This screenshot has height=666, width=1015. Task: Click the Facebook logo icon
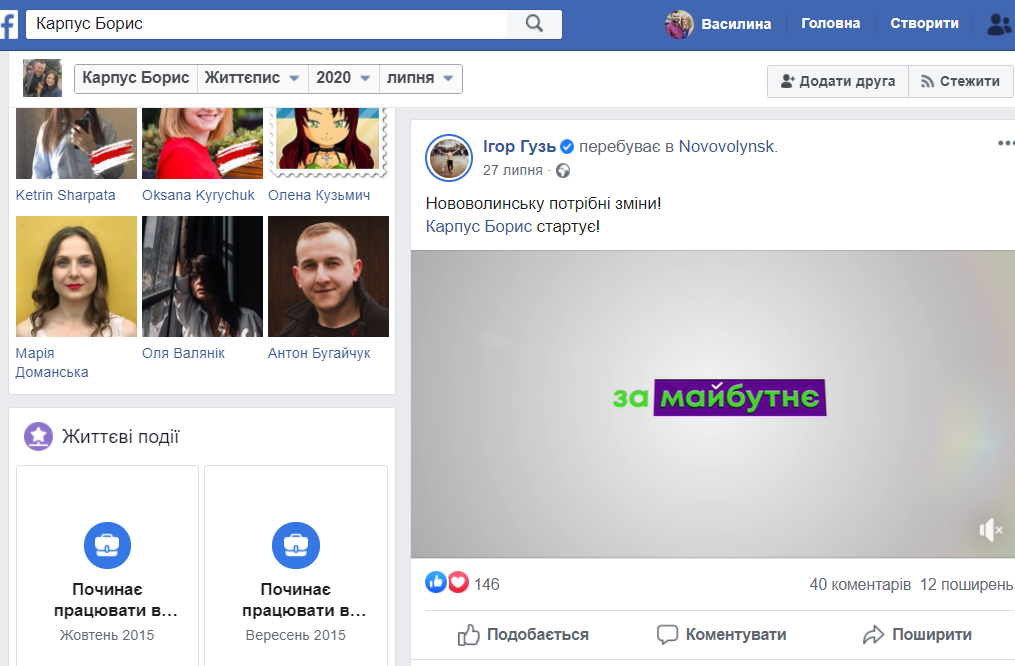8,24
